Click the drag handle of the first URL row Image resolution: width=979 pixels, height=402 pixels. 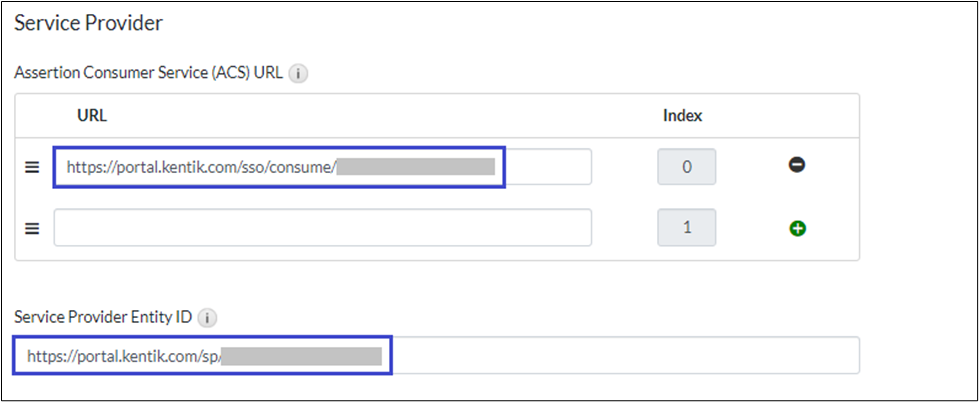(32, 167)
